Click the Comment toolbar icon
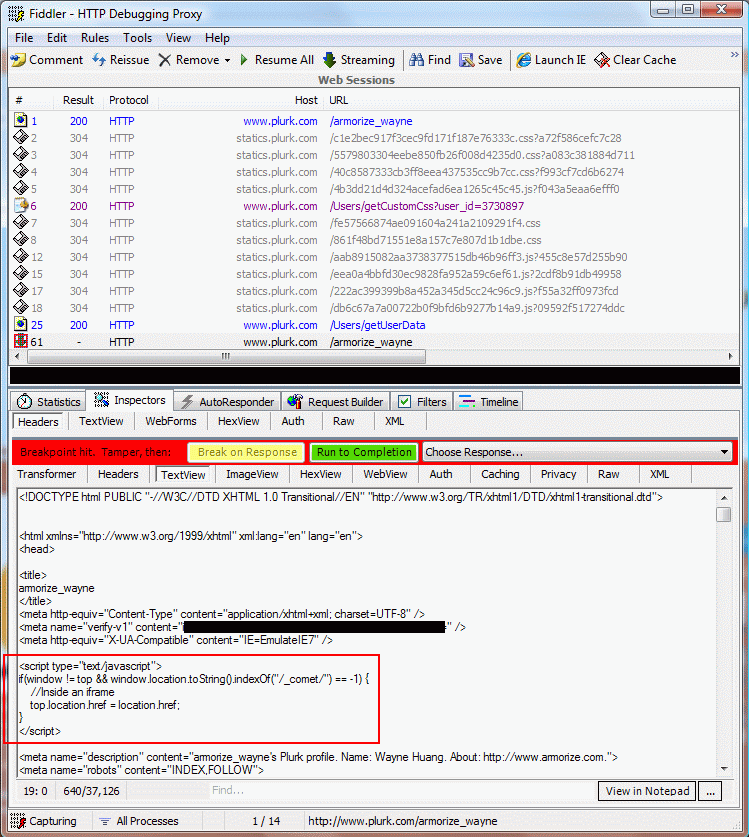749x837 pixels. pos(18,60)
